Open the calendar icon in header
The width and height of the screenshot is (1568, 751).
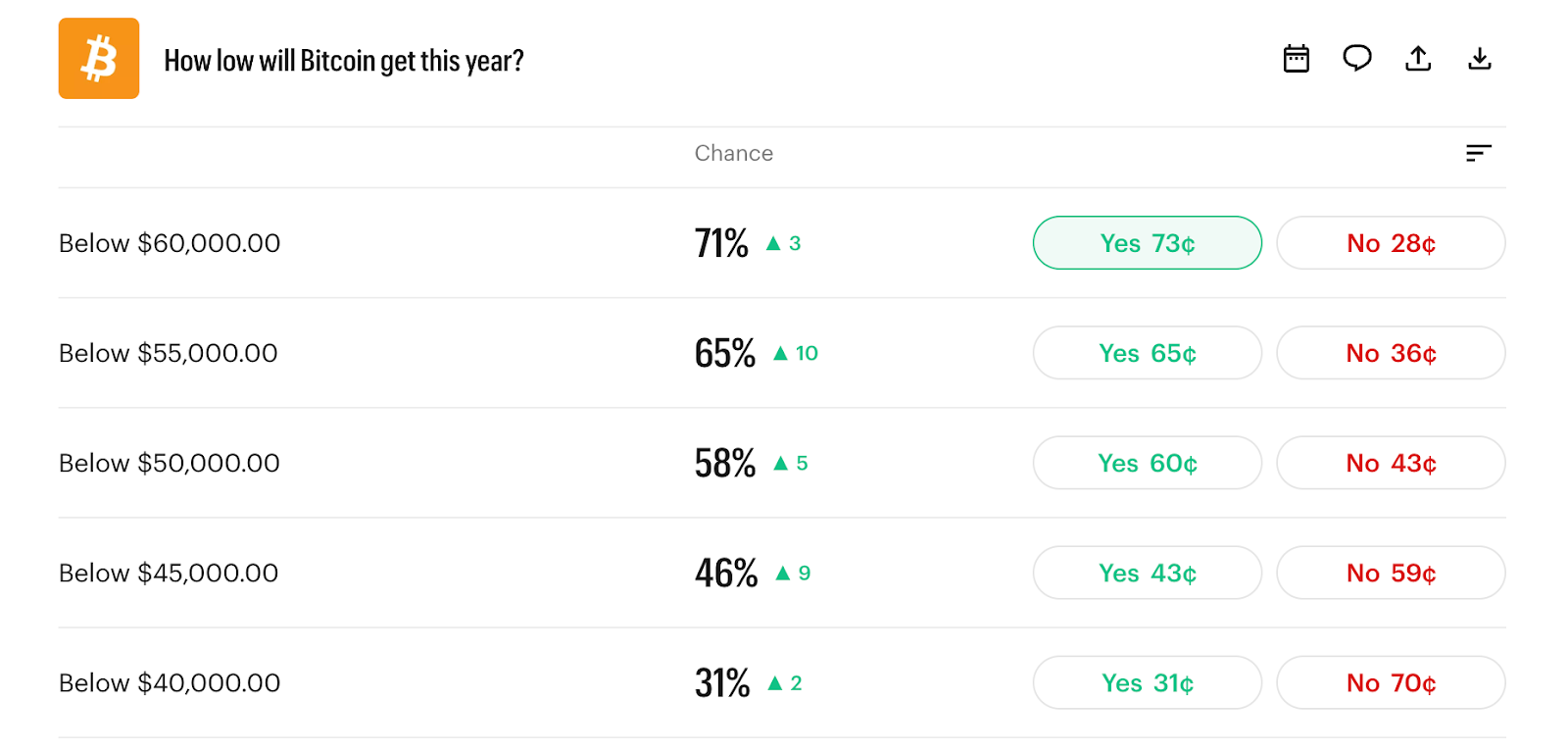coord(1297,59)
